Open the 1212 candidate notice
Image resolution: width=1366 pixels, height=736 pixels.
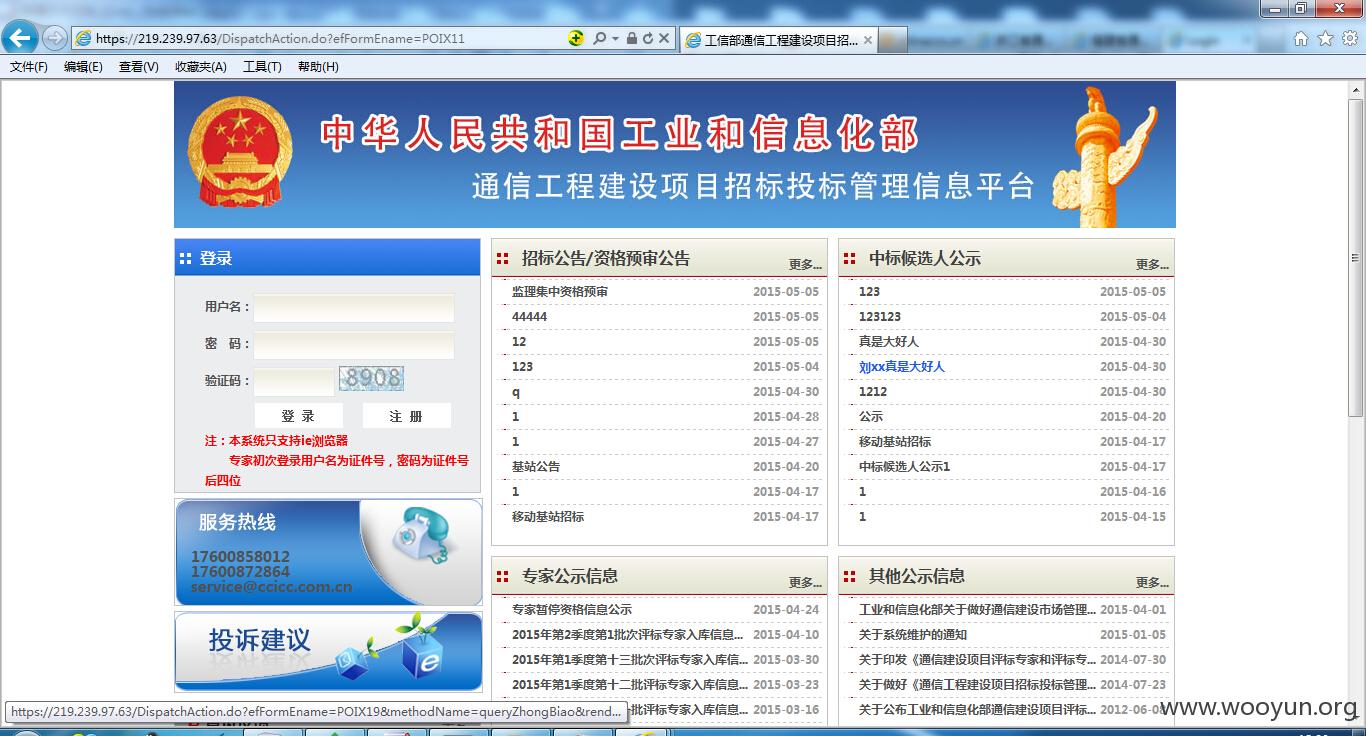coord(873,392)
